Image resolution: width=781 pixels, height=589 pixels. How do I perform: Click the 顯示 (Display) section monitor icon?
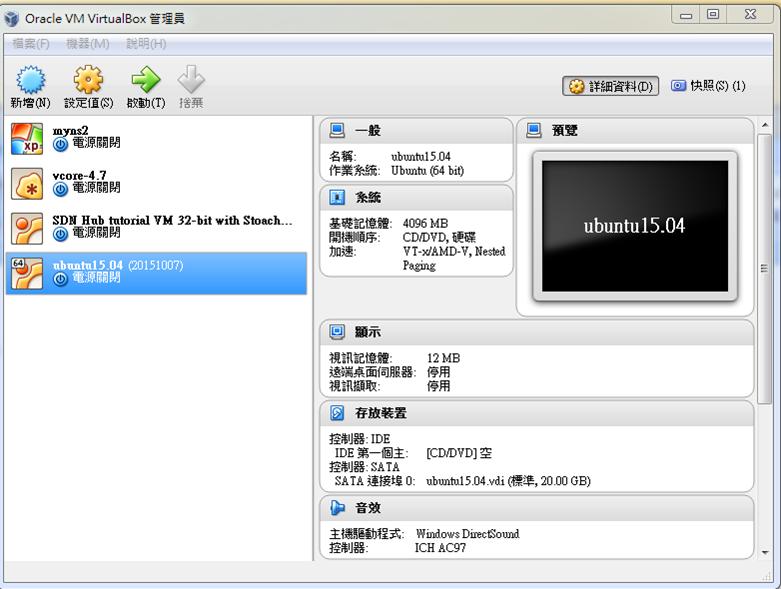(337, 332)
